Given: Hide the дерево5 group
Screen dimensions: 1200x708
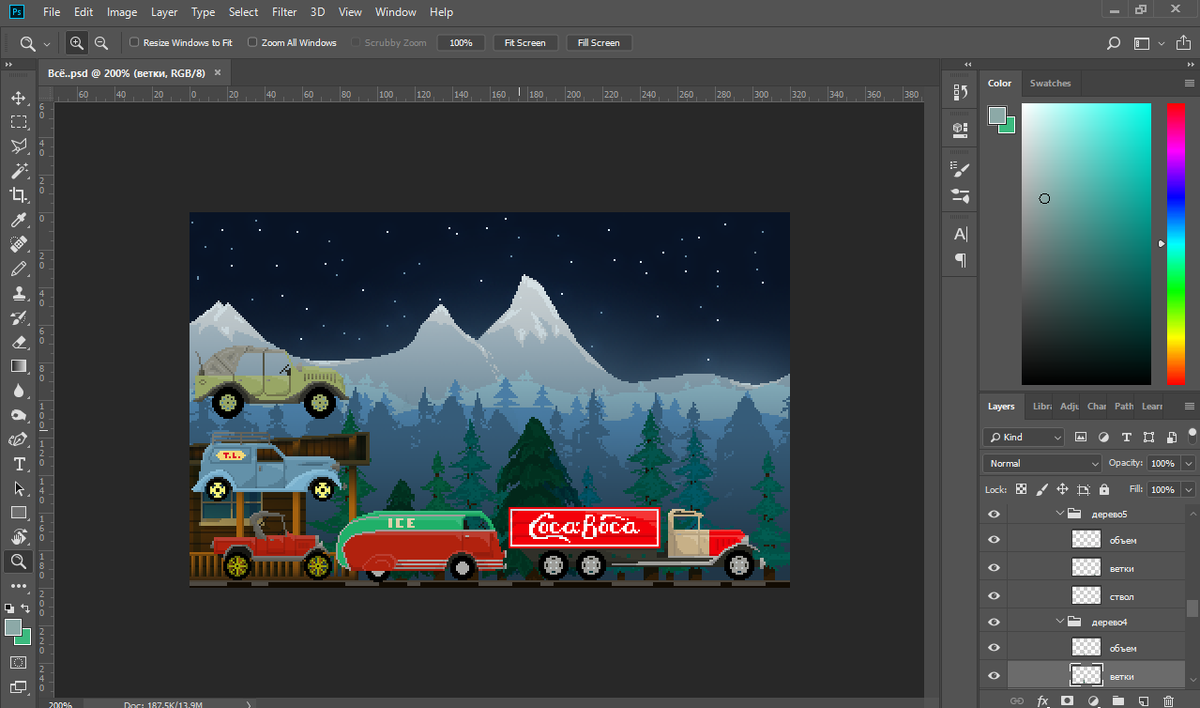Looking at the screenshot, I should tap(993, 513).
